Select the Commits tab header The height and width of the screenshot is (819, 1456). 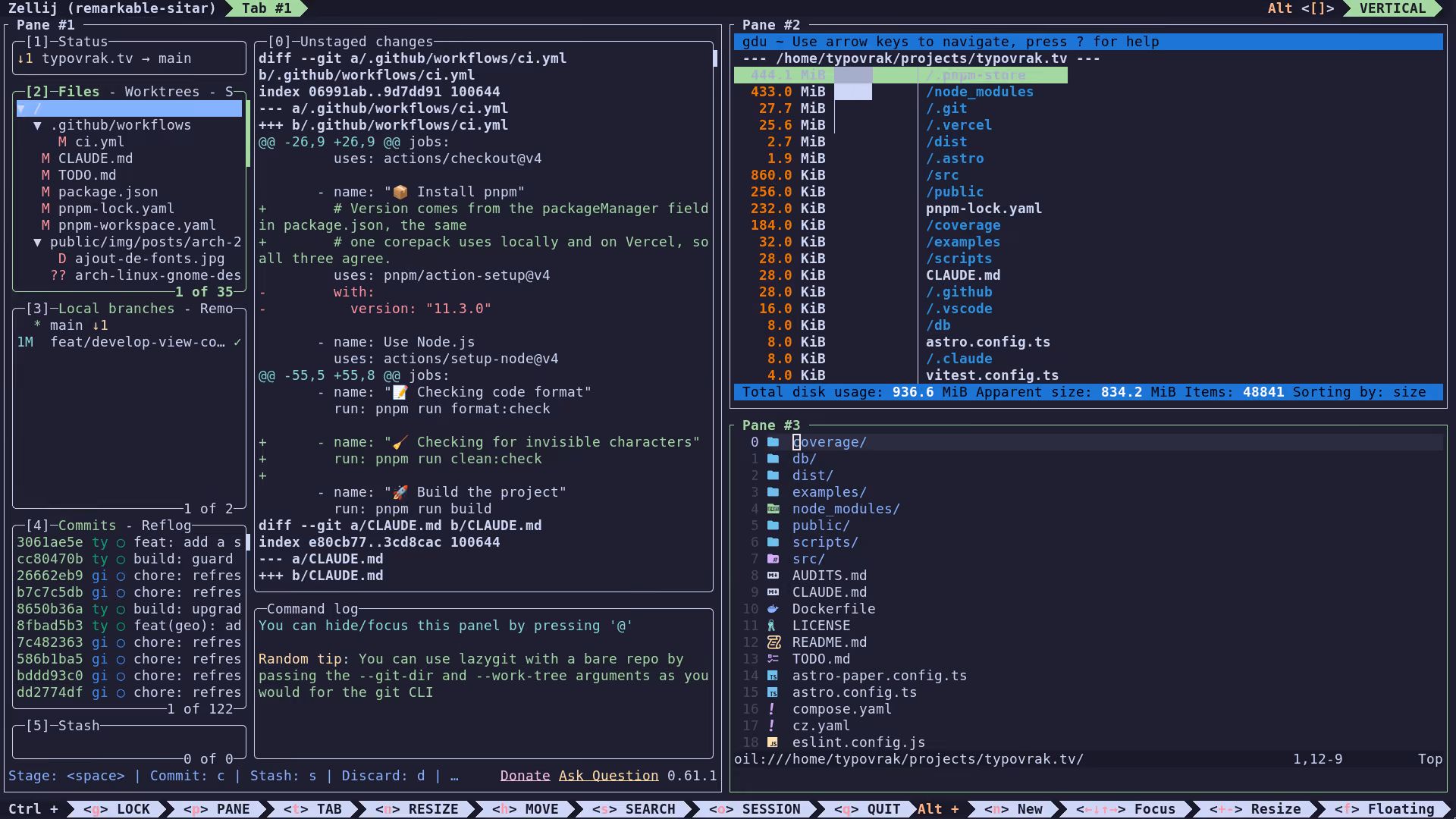[87, 526]
